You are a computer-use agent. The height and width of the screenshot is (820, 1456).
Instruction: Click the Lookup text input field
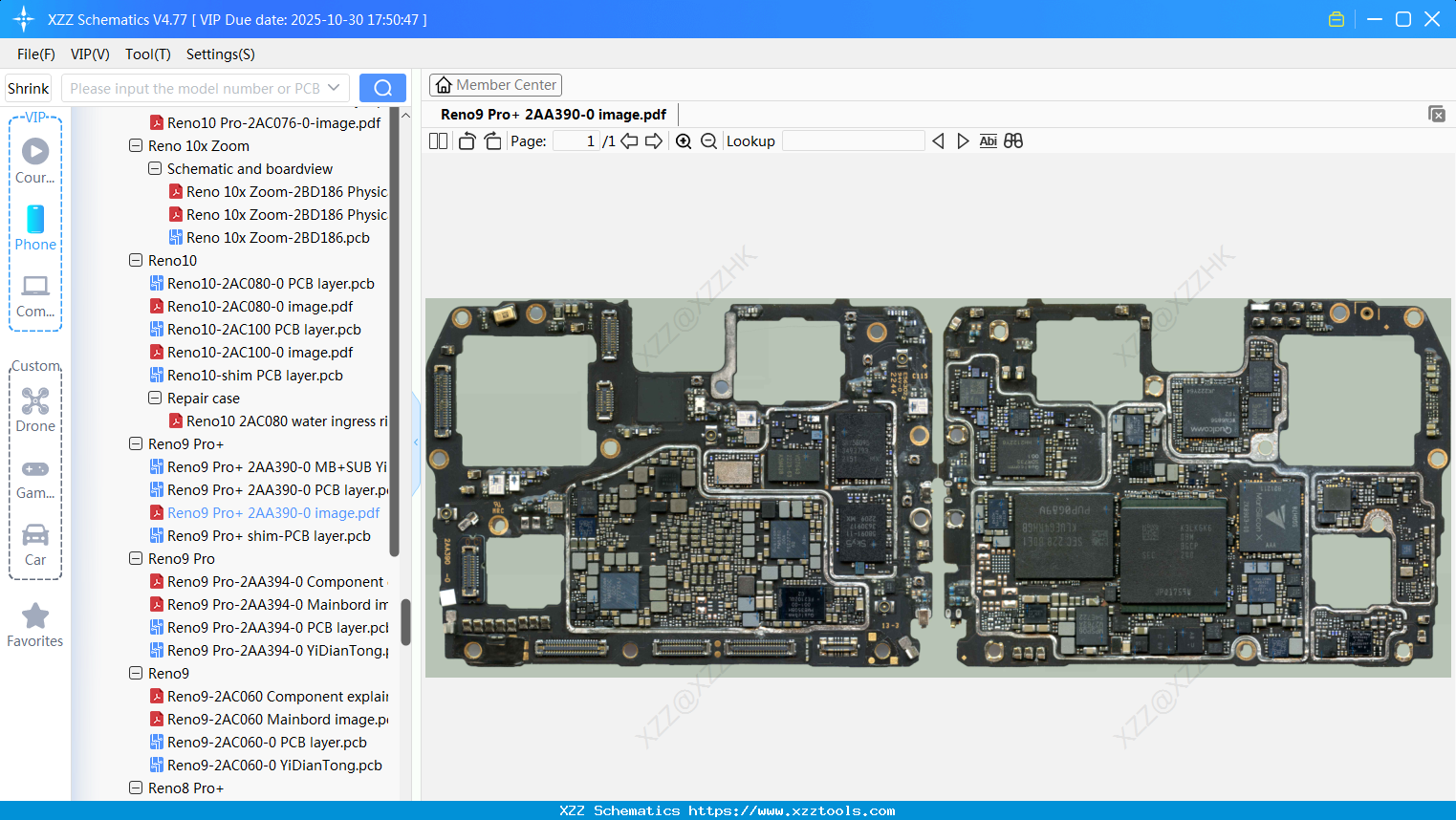point(853,141)
